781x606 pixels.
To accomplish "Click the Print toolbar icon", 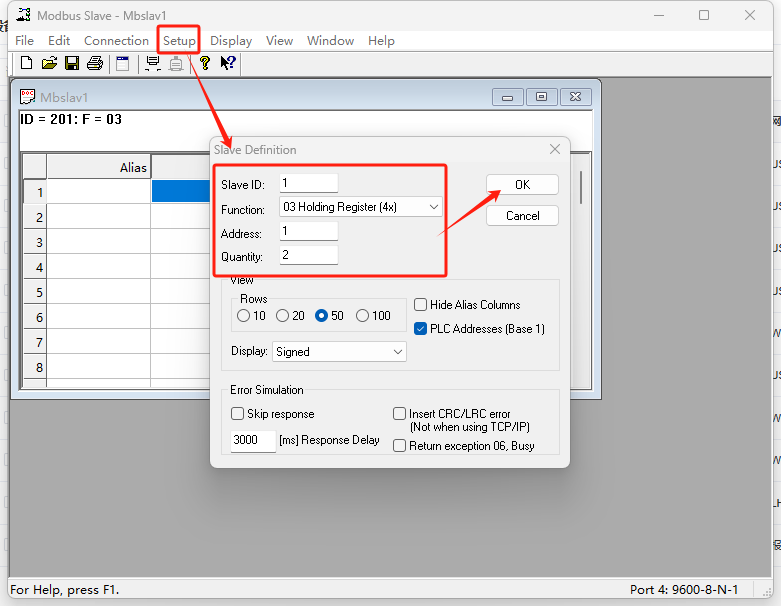I will pyautogui.click(x=95, y=63).
